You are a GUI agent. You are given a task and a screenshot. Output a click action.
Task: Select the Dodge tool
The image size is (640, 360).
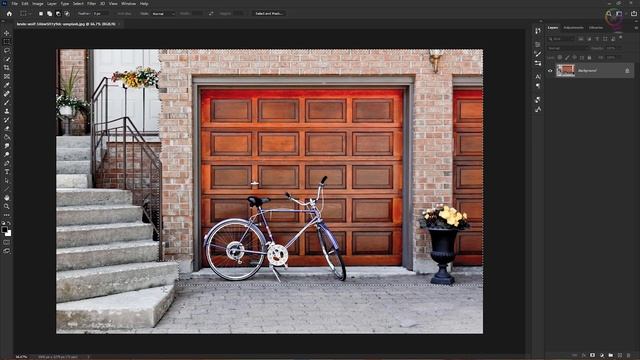tap(7, 154)
